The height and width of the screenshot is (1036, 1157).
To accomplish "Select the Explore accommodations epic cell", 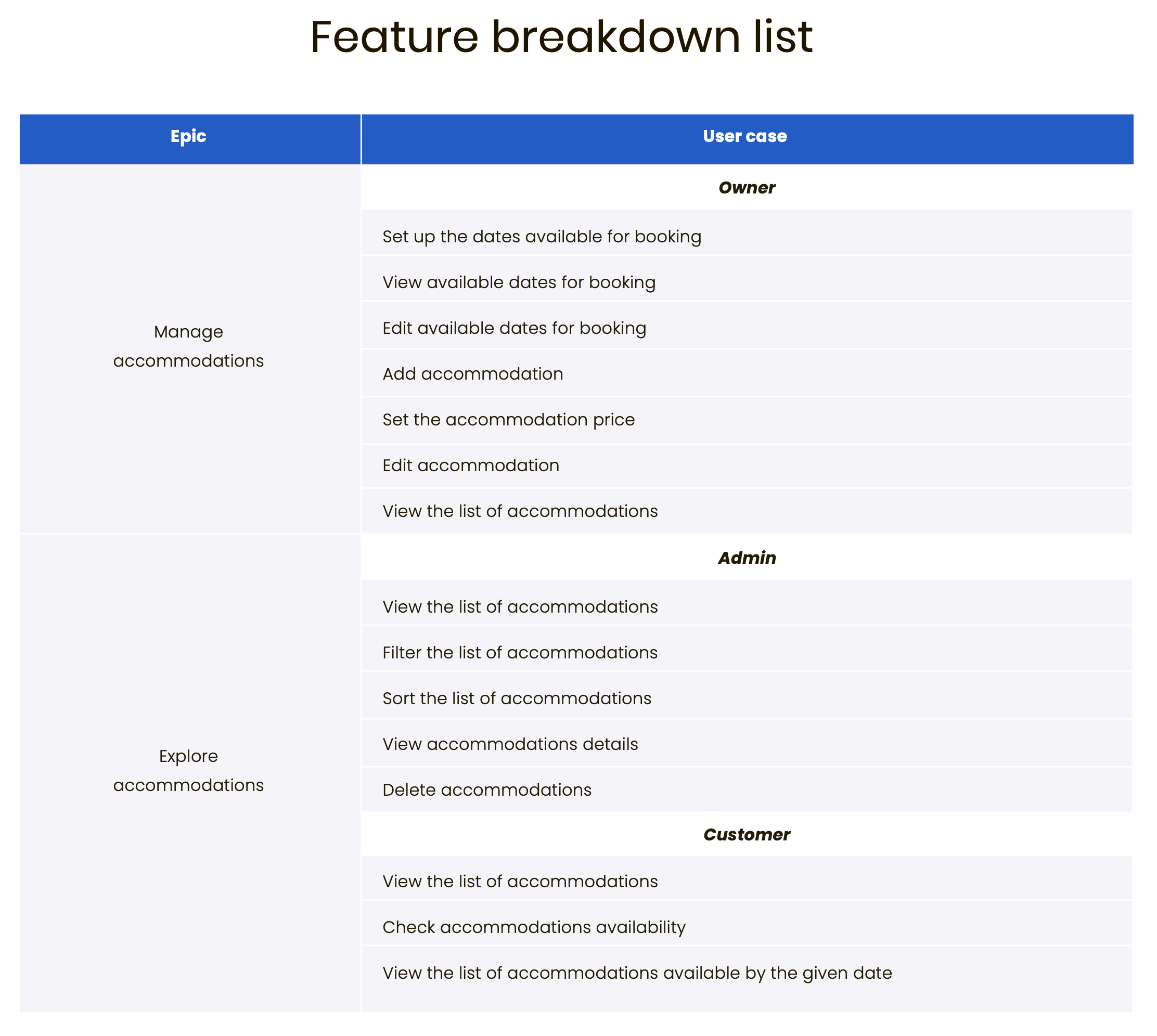I will [189, 773].
